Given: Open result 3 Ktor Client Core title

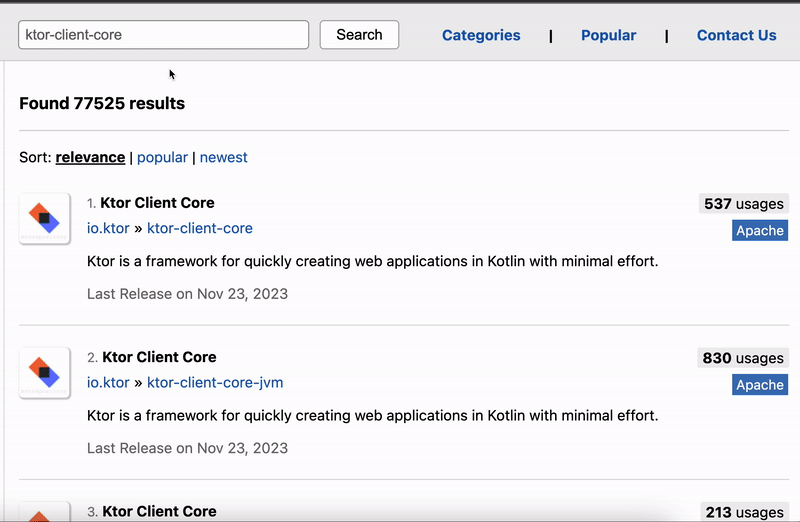Looking at the screenshot, I should point(159,511).
